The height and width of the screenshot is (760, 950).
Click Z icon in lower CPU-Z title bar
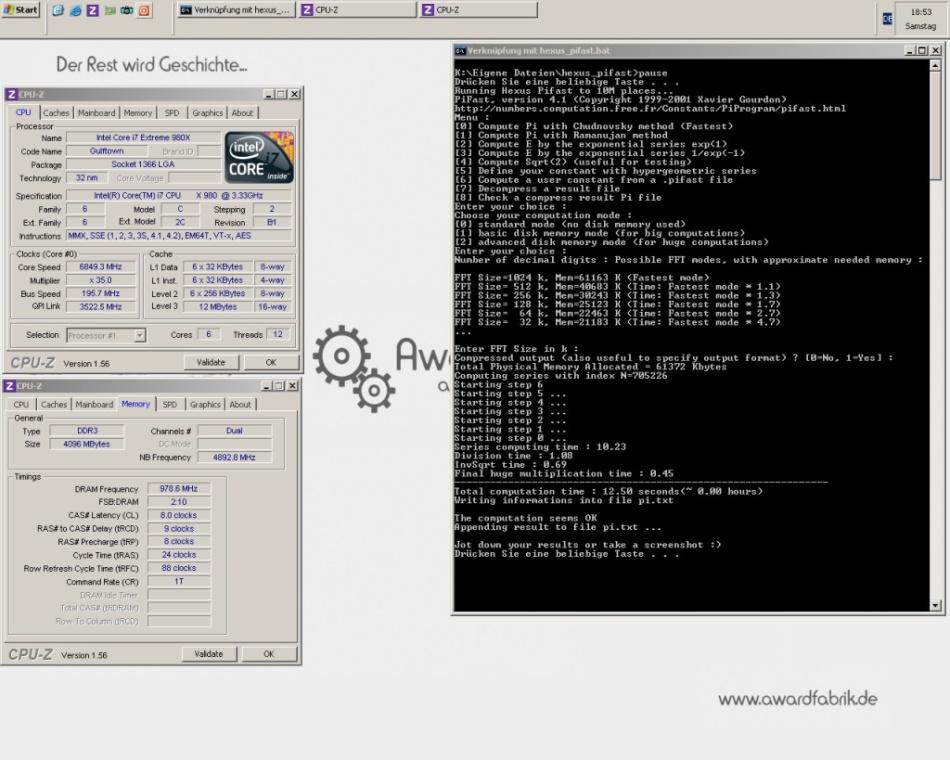[x=9, y=386]
